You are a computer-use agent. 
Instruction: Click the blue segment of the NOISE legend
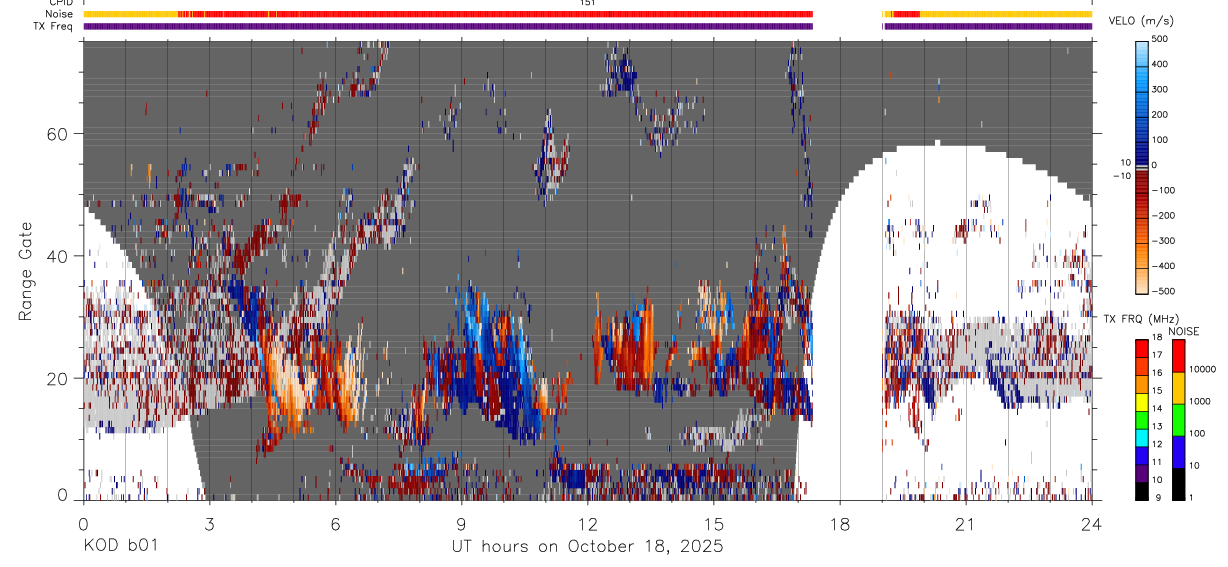pos(1179,452)
